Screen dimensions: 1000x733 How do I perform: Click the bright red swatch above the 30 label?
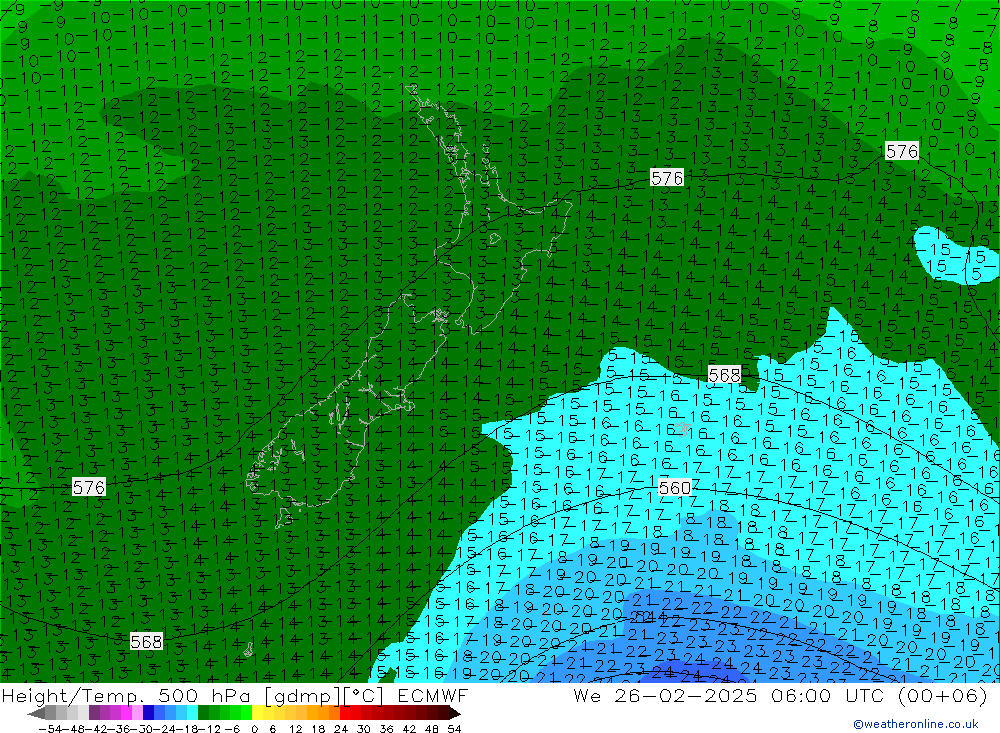click(x=367, y=713)
